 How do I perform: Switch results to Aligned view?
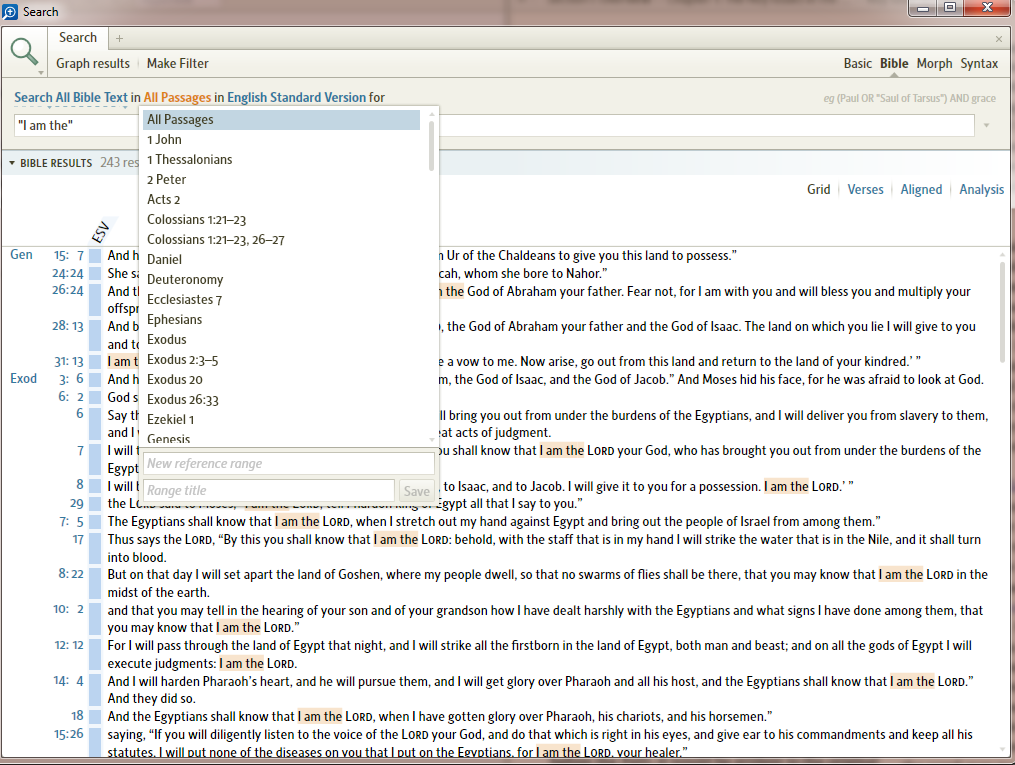pyautogui.click(x=921, y=190)
